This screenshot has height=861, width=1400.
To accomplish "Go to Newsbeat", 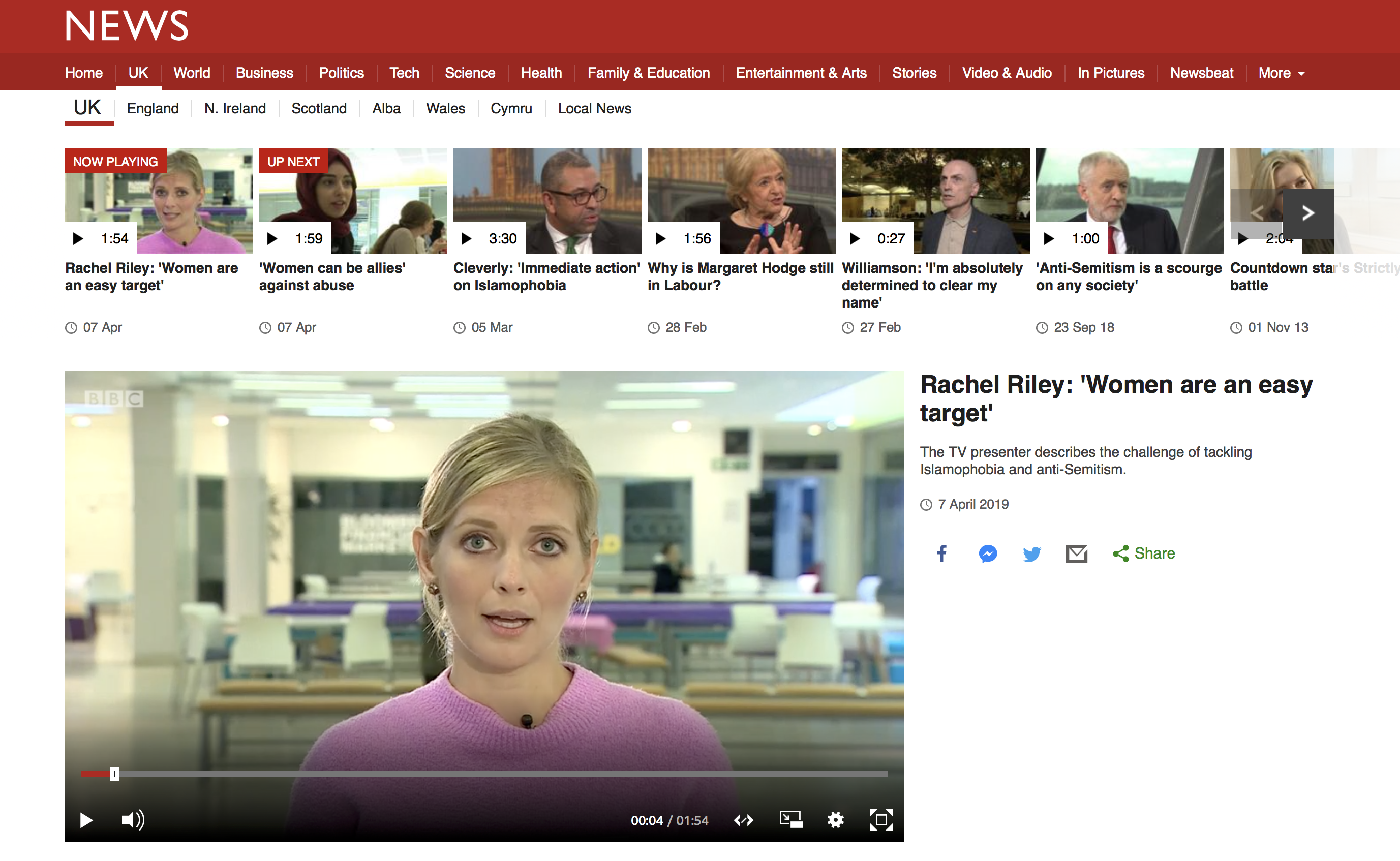I will (1202, 73).
